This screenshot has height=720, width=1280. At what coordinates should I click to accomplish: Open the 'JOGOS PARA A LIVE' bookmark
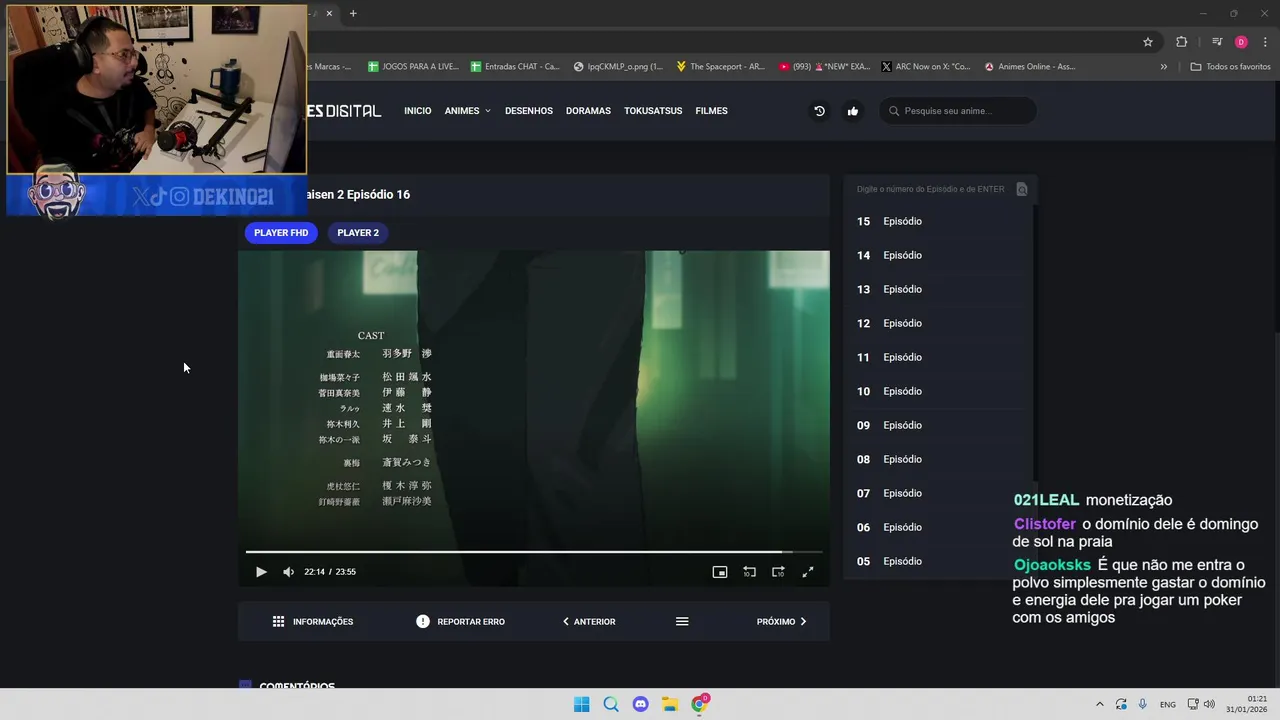(413, 67)
